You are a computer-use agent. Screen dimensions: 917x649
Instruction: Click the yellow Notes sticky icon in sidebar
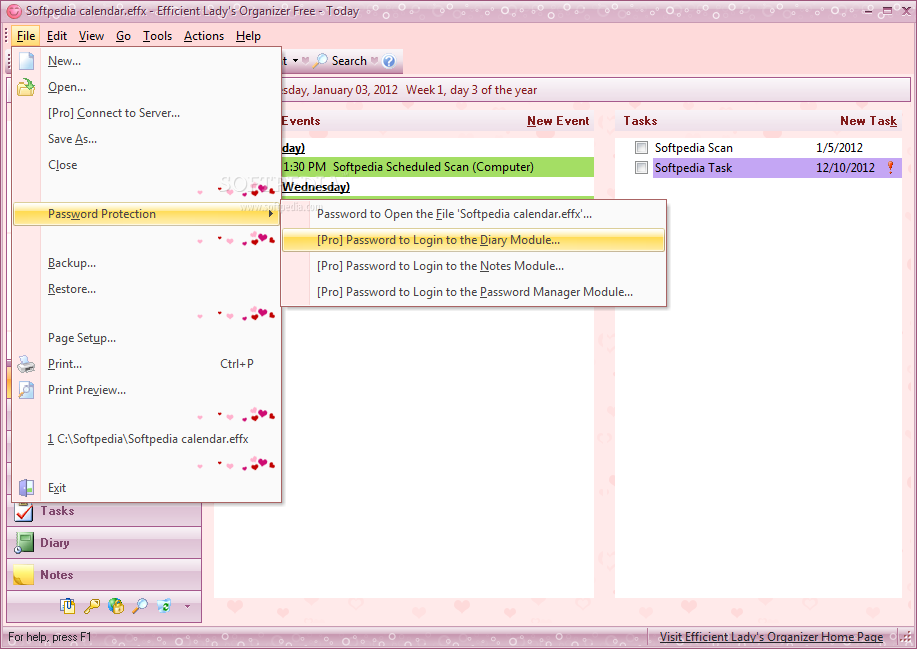[x=23, y=575]
